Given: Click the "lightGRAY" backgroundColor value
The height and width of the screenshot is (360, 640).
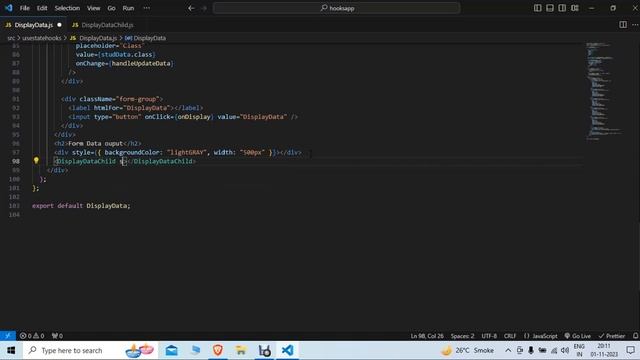Looking at the screenshot, I should coord(186,152).
